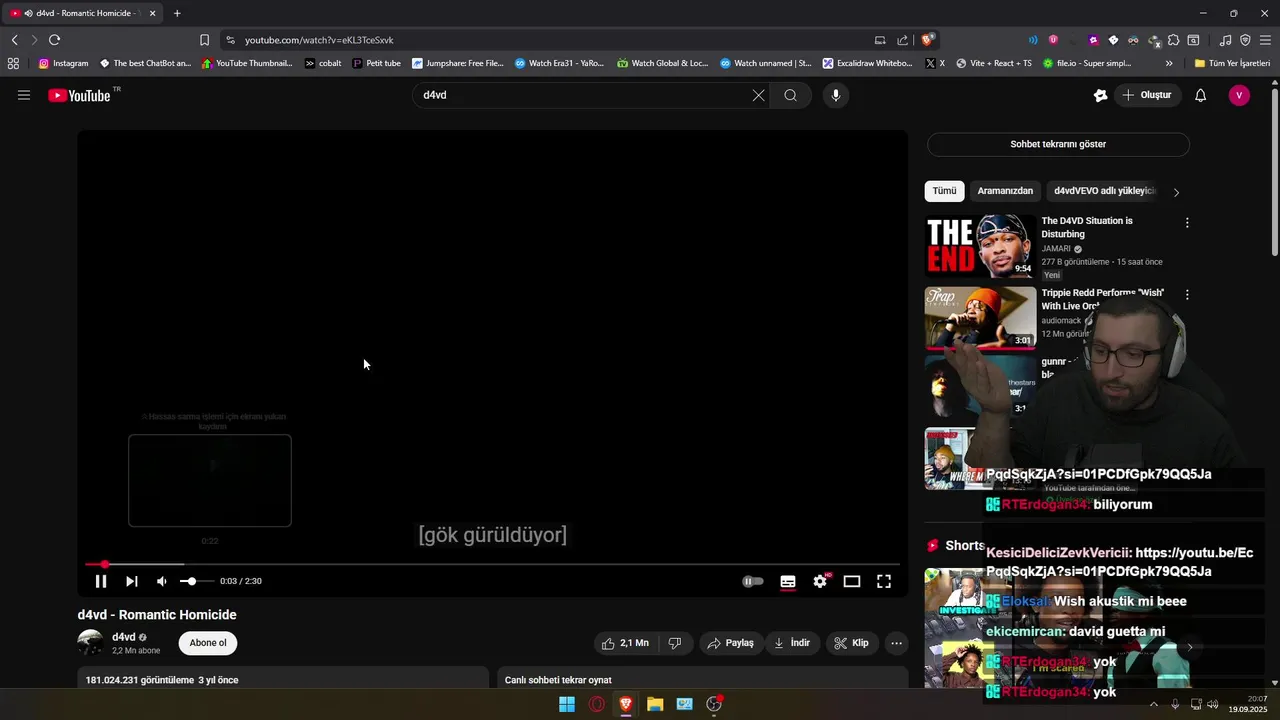Click the magnifier search button
1280x720 pixels.
tap(790, 95)
